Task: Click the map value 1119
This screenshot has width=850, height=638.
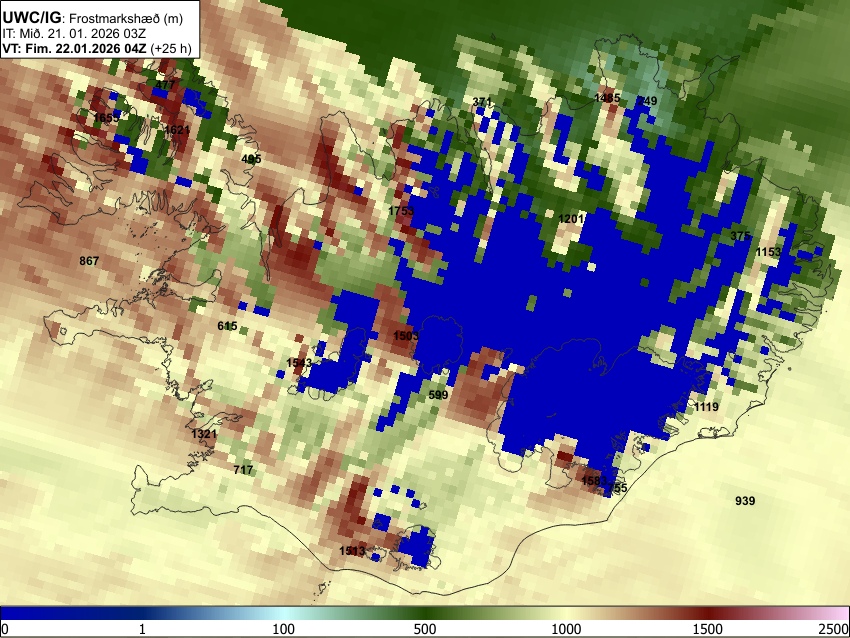Action: (x=706, y=407)
